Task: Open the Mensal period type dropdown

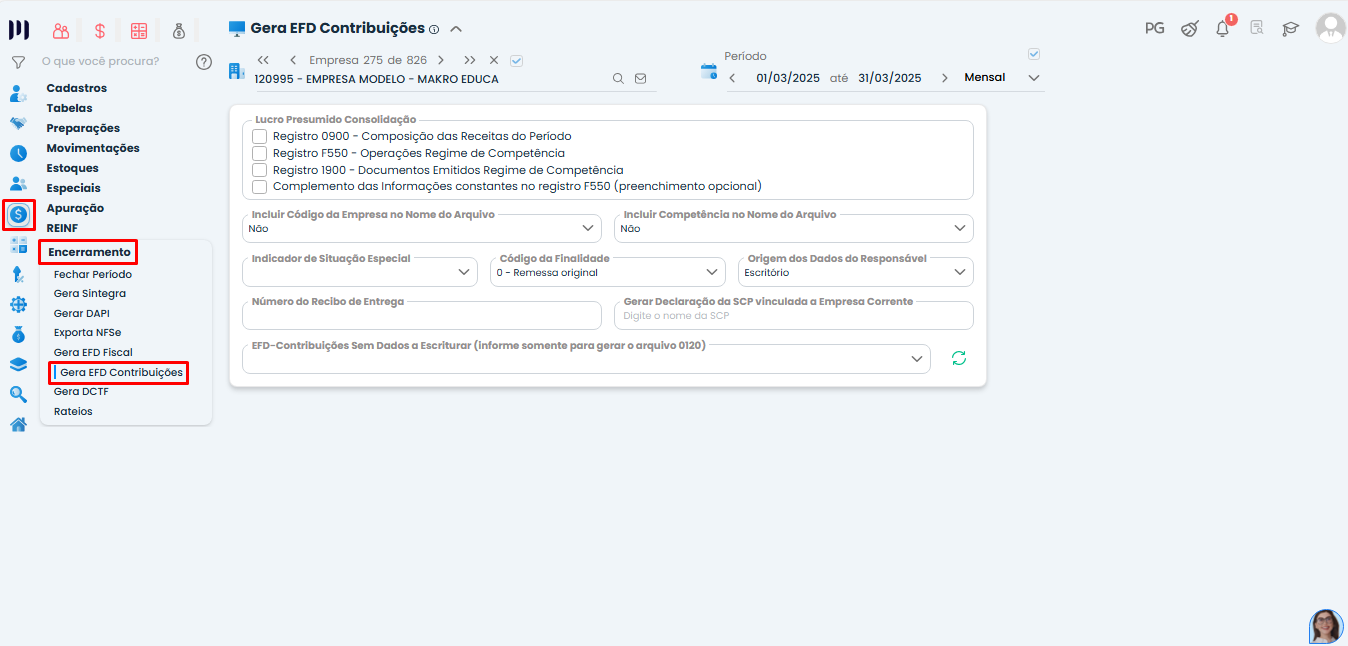Action: pyautogui.click(x=1002, y=78)
